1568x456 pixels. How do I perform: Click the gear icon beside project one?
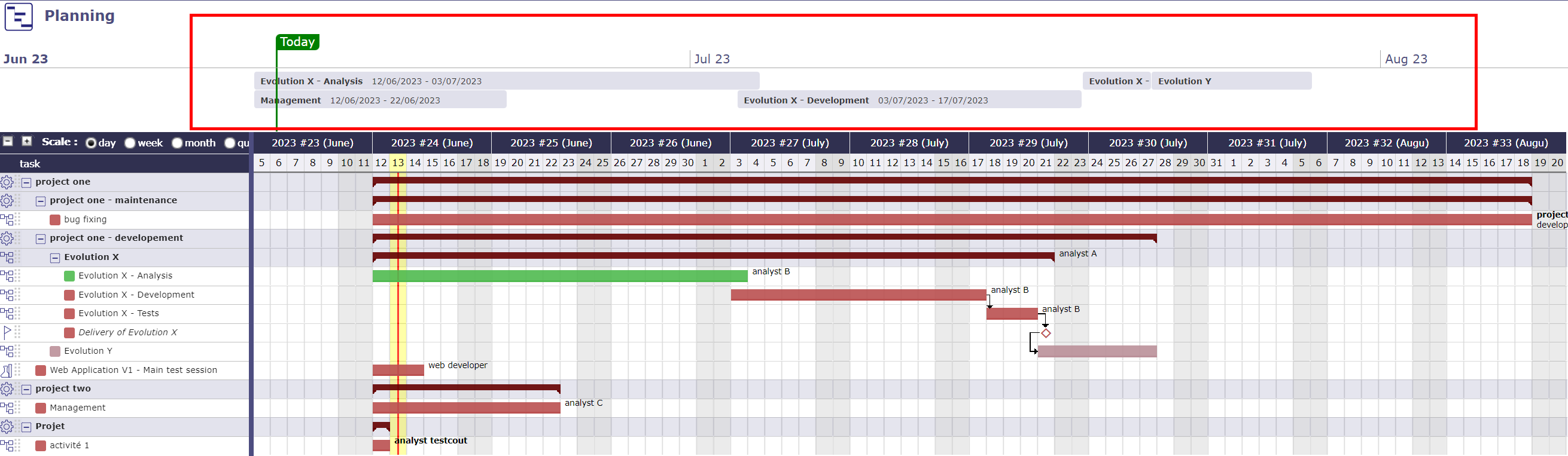7,182
